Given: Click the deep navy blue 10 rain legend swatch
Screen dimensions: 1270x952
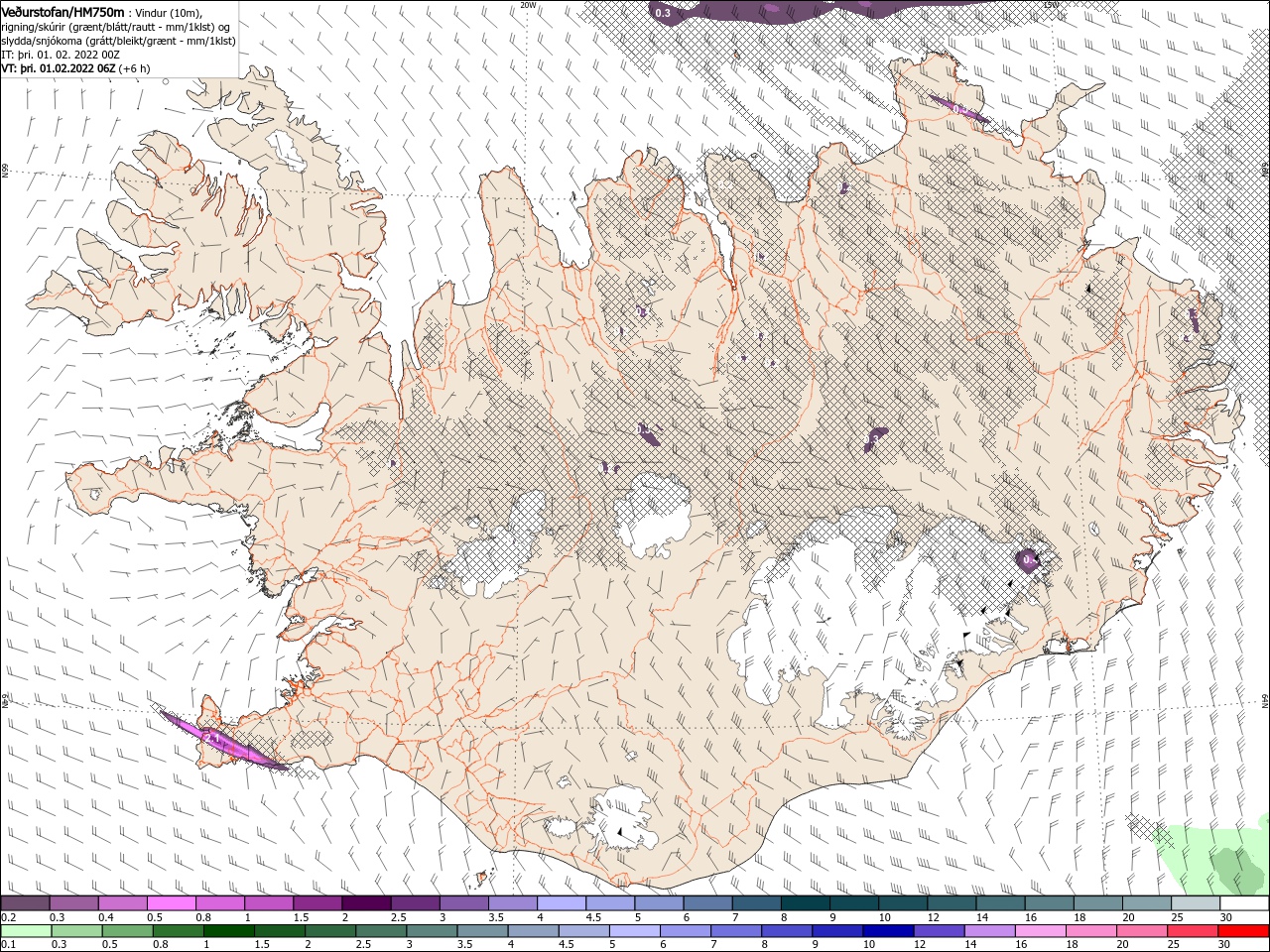Looking at the screenshot, I should tap(887, 931).
